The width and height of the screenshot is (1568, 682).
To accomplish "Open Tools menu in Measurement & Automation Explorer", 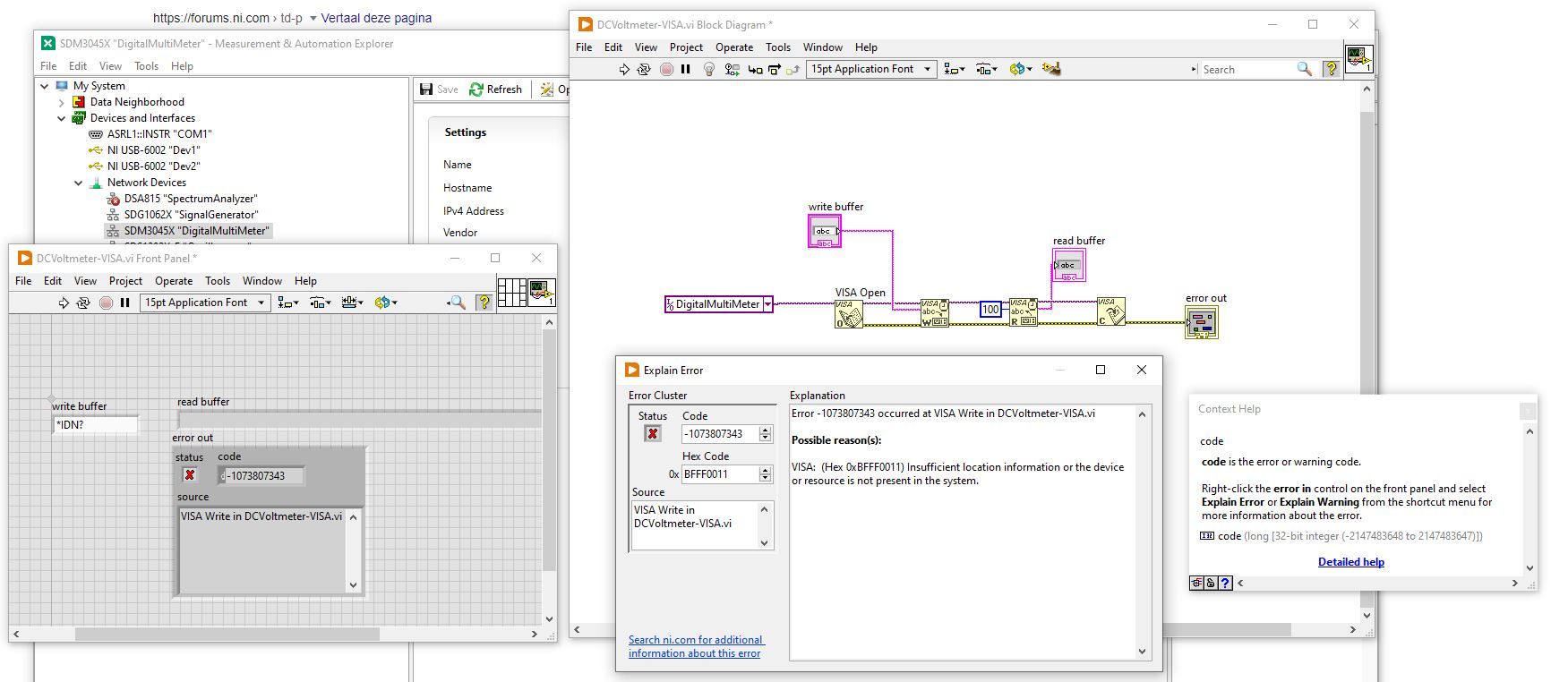I will pyautogui.click(x=146, y=66).
